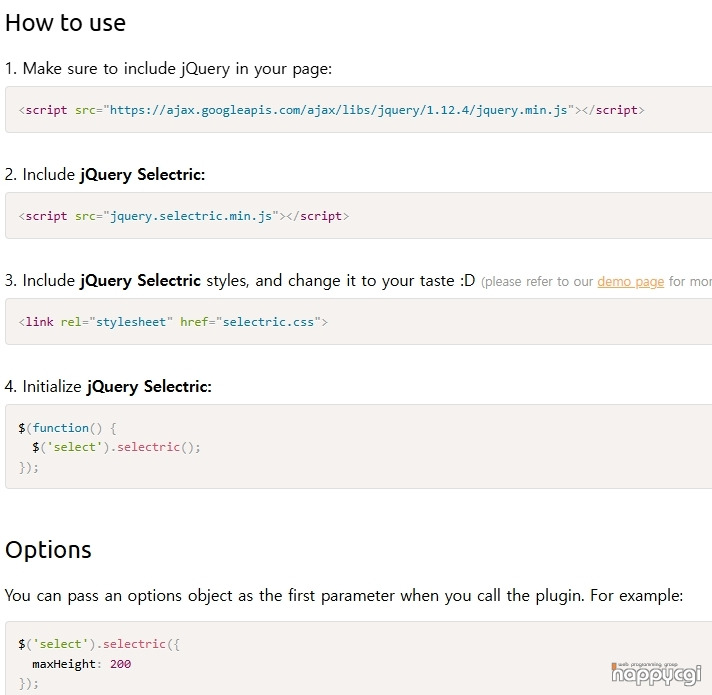Click step 2 'Include jQuery Selectric:' text

point(104,175)
